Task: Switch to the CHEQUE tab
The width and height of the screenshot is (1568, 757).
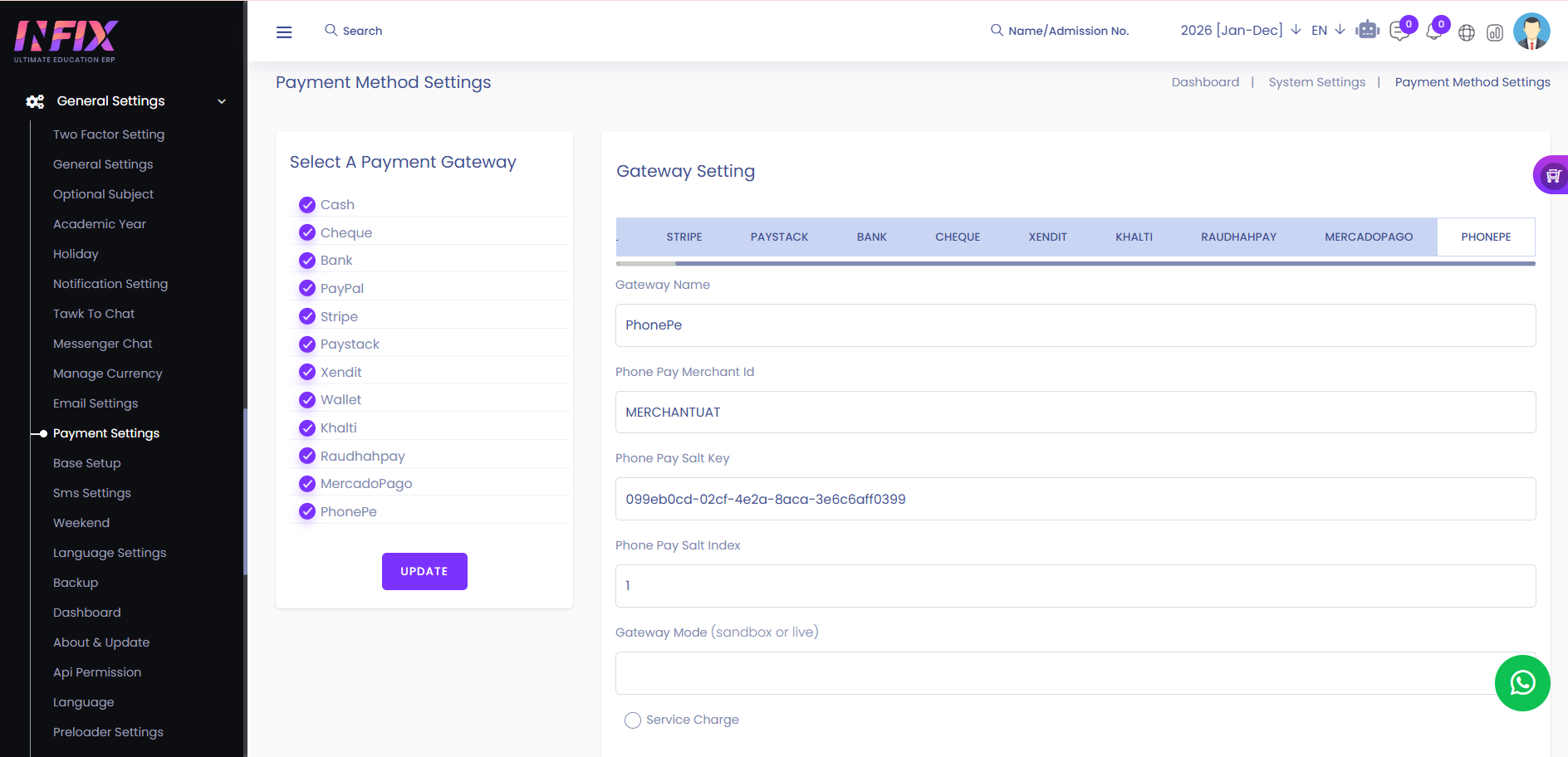Action: point(958,237)
